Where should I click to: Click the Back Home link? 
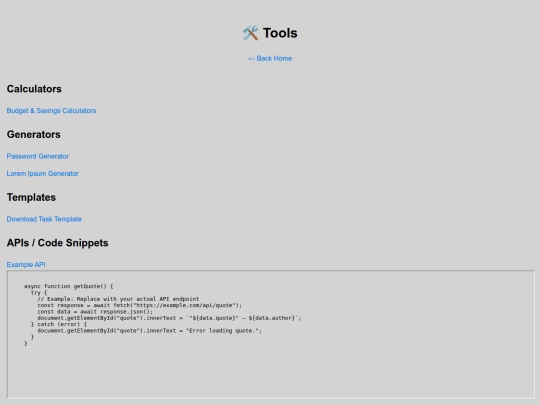pyautogui.click(x=270, y=59)
